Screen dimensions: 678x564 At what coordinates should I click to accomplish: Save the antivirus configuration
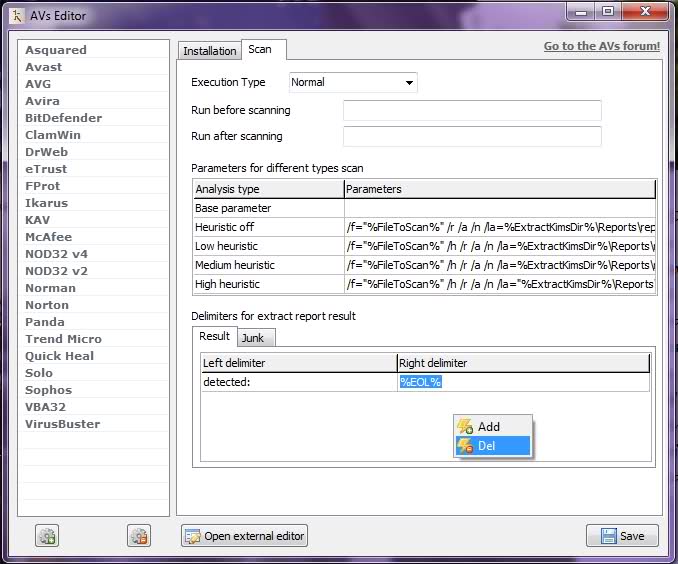click(622, 536)
